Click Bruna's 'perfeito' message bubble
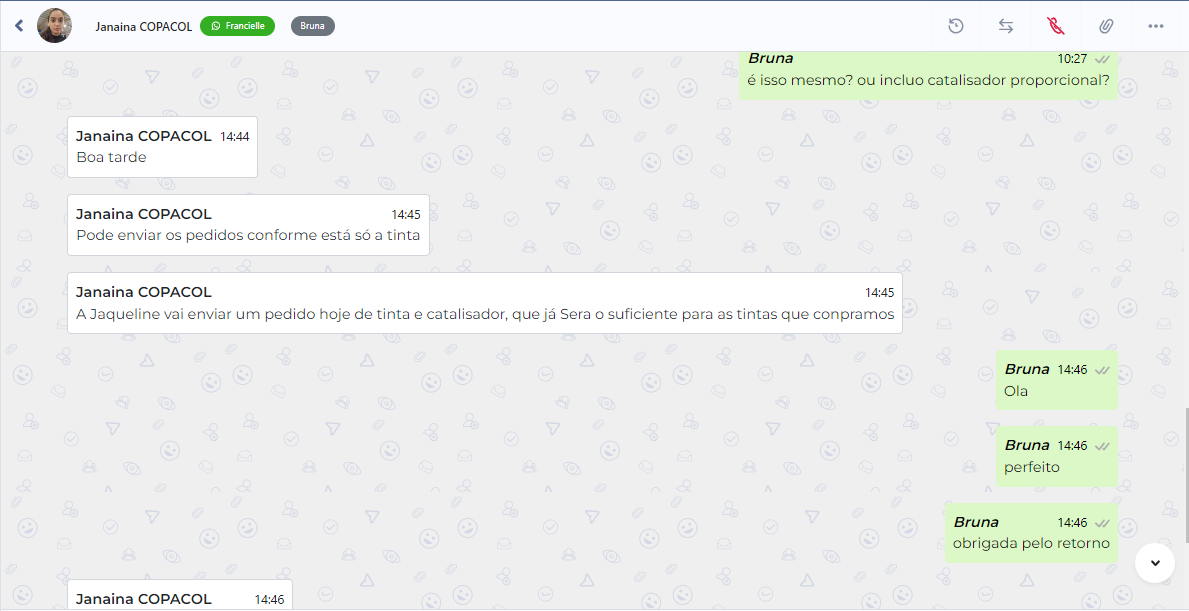The height and width of the screenshot is (611, 1189). point(1056,456)
